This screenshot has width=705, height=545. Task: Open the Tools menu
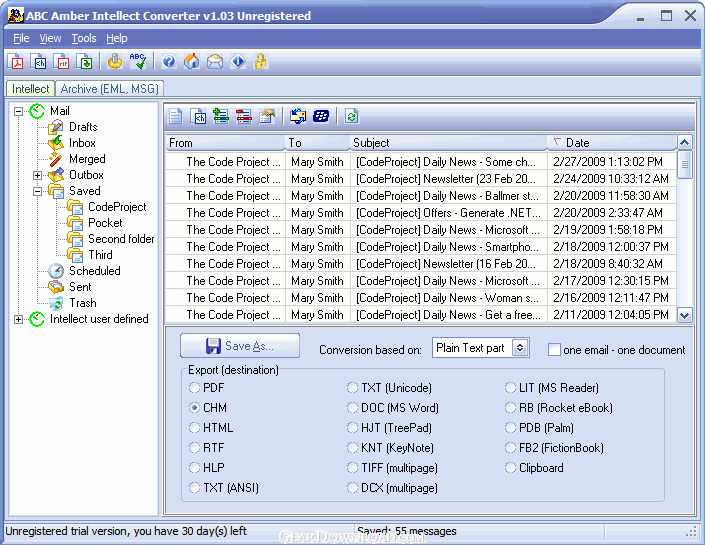point(84,38)
